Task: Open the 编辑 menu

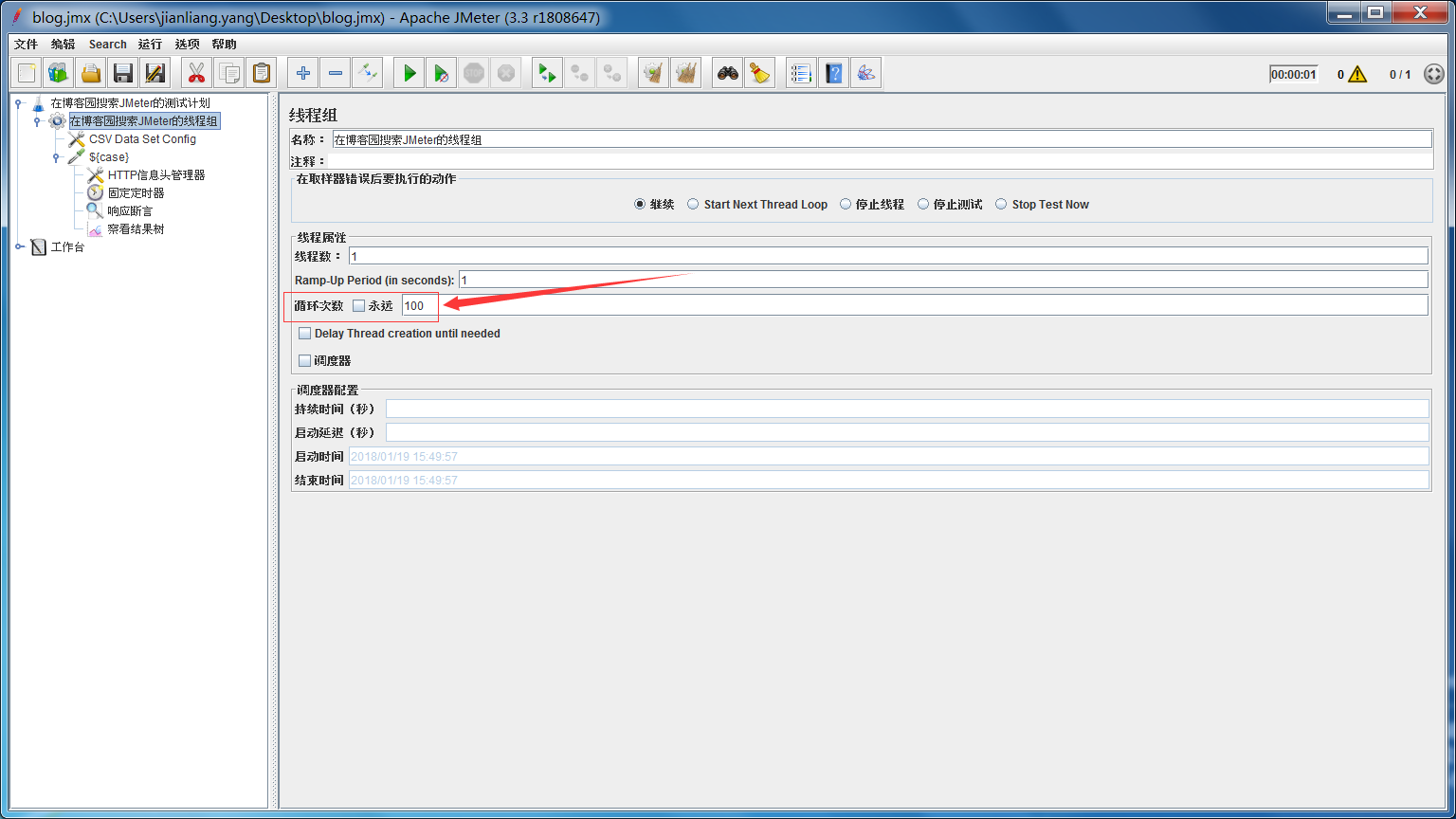Action: [x=63, y=44]
